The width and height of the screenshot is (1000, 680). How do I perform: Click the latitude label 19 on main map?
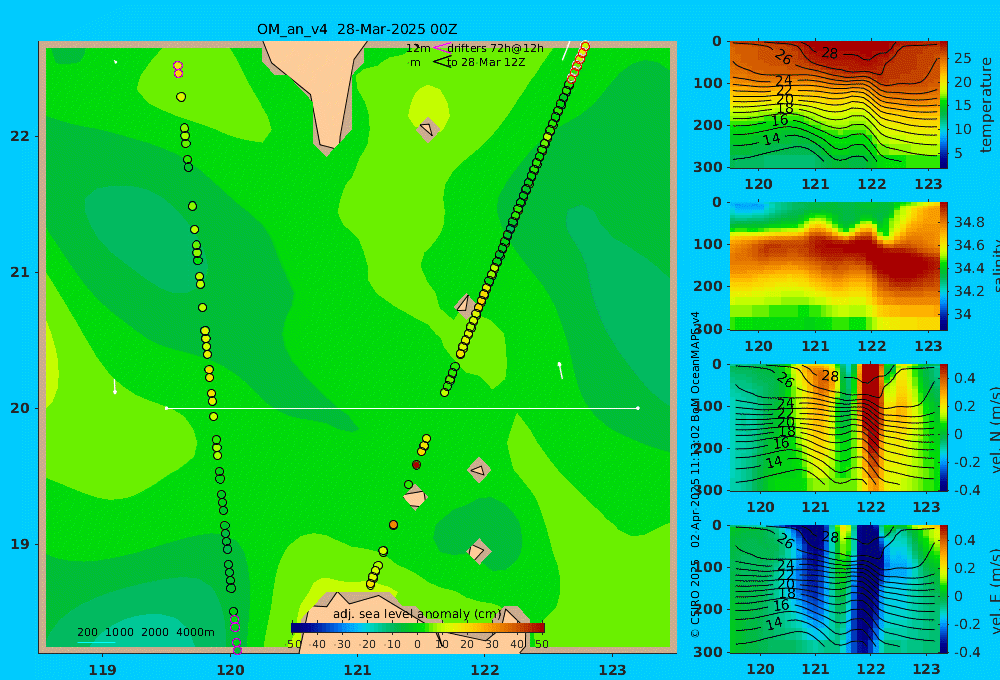[x=19, y=544]
